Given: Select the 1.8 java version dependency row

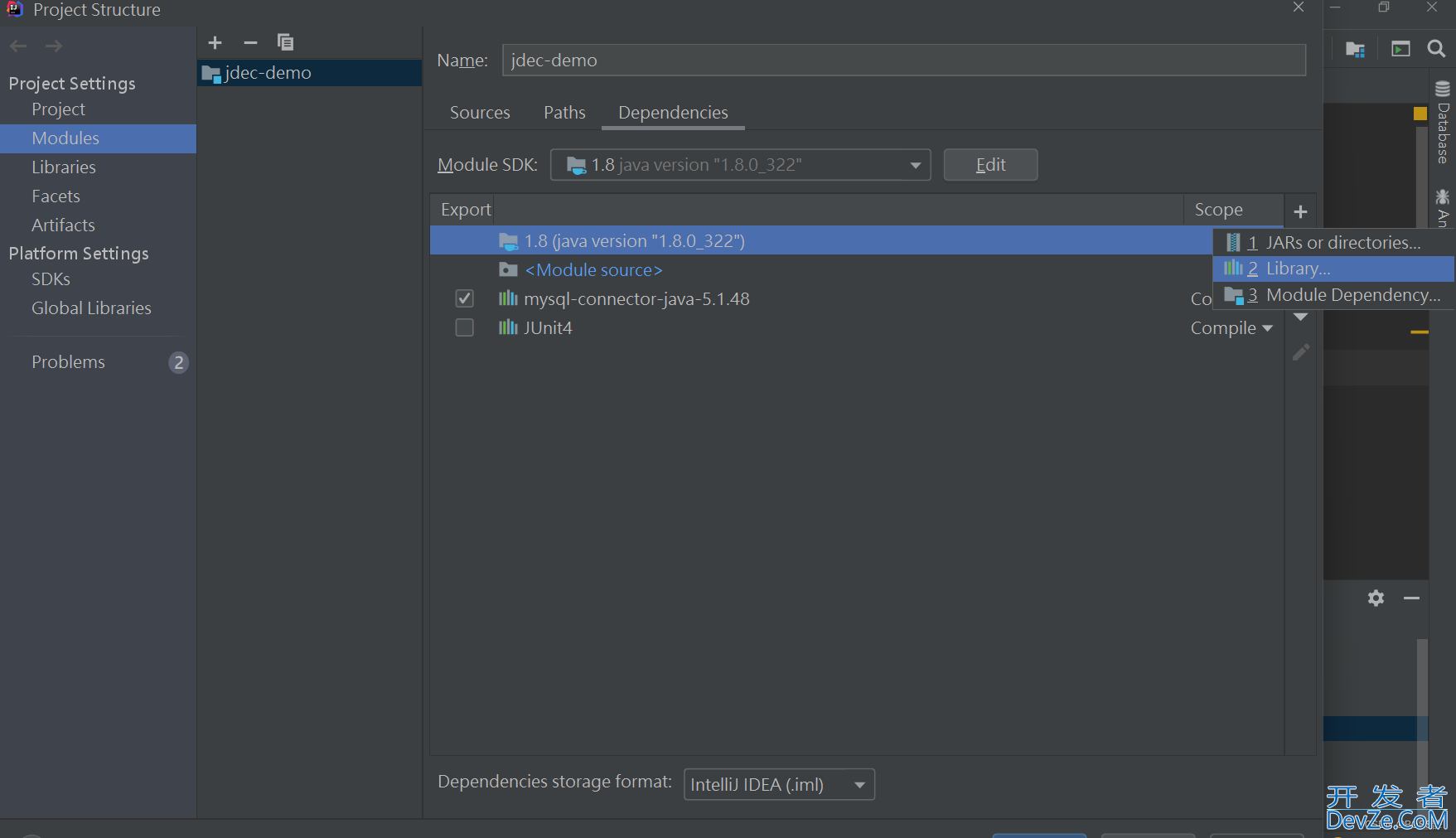Looking at the screenshot, I should coord(820,241).
